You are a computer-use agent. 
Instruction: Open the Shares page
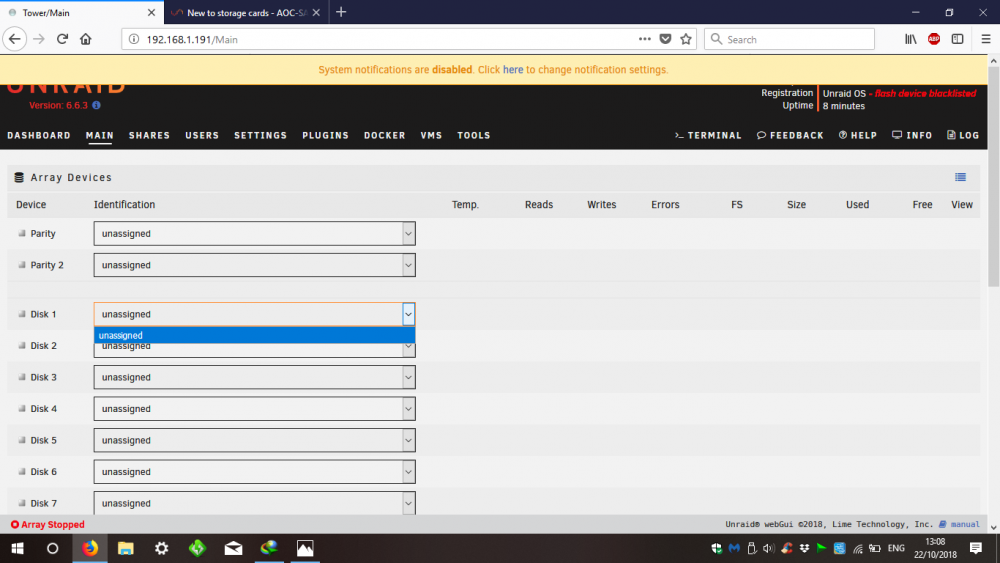tap(149, 135)
